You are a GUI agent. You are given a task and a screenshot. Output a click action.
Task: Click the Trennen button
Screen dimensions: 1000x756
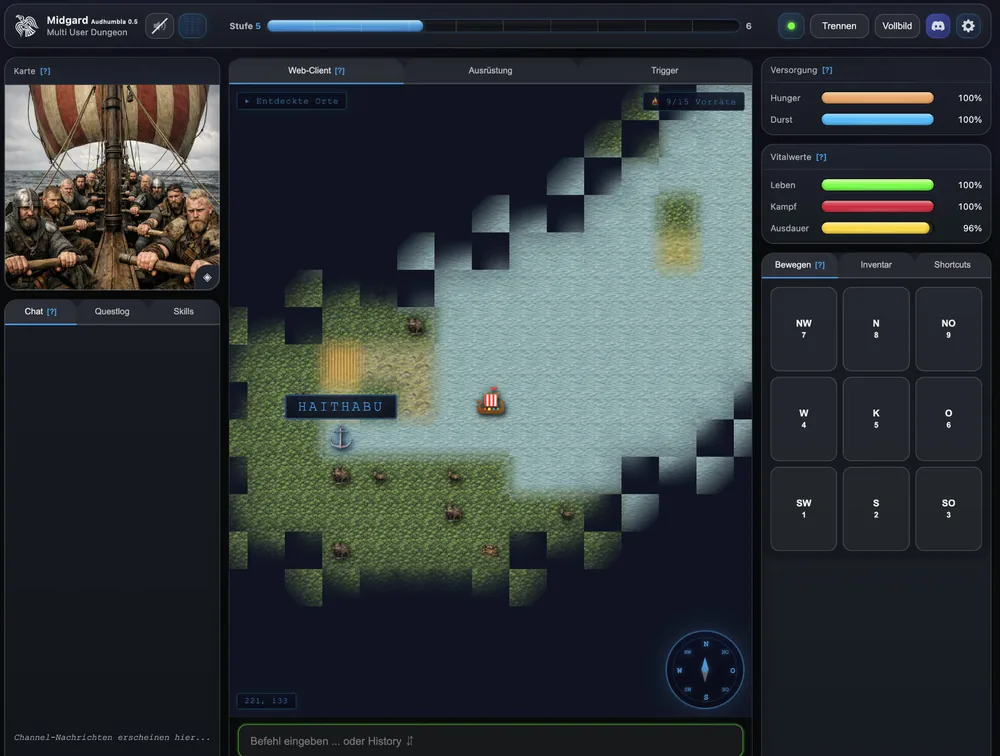[839, 26]
